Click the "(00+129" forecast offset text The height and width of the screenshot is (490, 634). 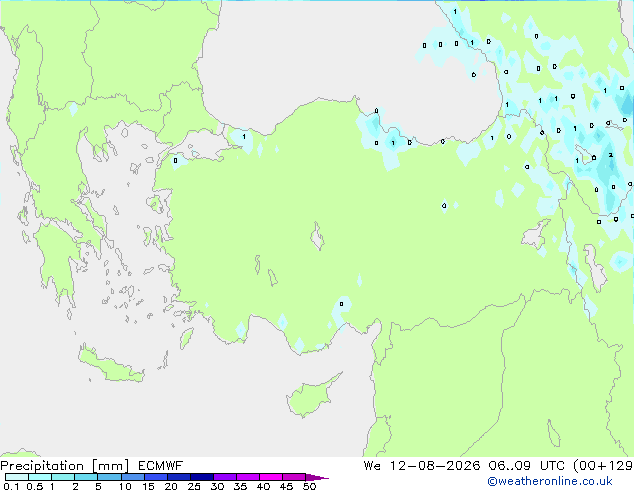[603, 466]
